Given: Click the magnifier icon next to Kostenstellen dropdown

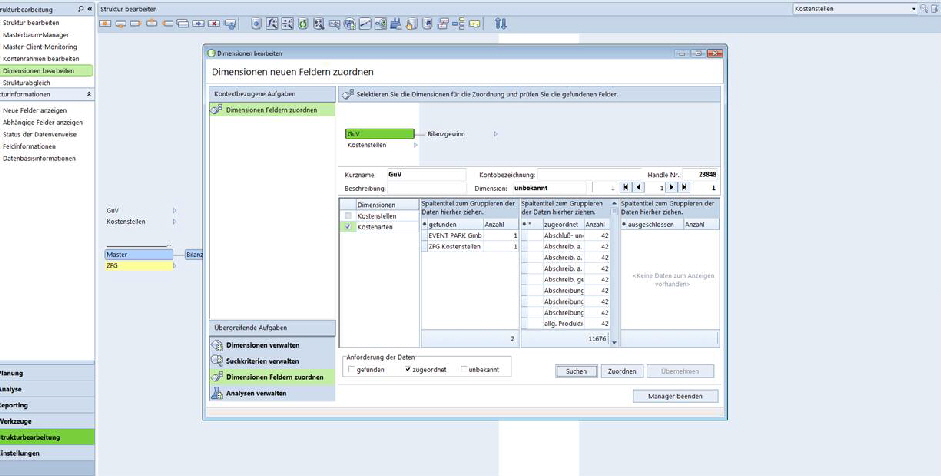Looking at the screenshot, I should tap(924, 9).
